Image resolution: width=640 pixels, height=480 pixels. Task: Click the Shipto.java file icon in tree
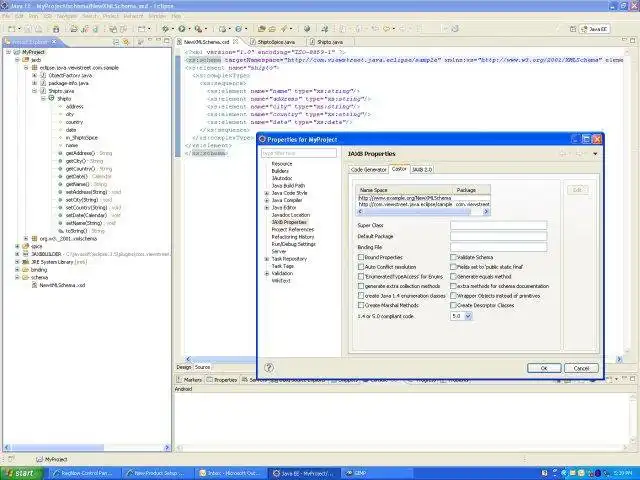point(41,91)
